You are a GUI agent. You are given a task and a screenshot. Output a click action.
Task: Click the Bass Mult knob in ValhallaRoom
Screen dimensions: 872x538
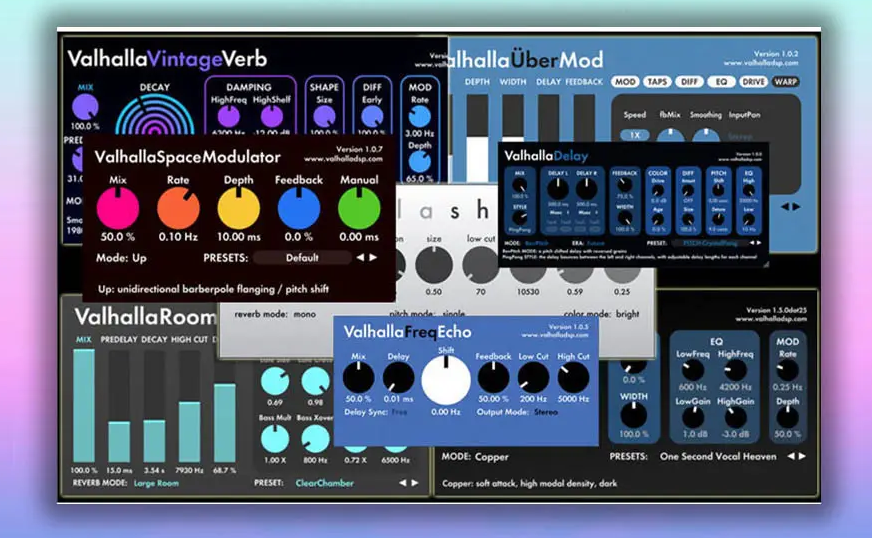275,439
